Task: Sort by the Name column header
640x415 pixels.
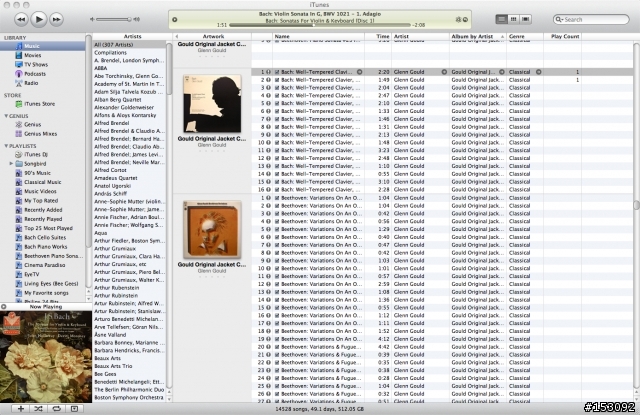Action: 318,36
